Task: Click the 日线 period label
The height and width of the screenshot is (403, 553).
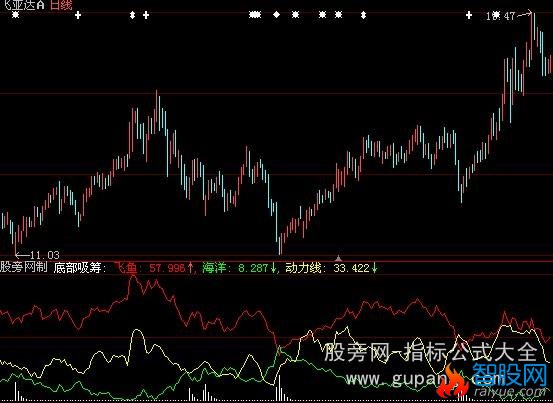Action: pos(61,5)
